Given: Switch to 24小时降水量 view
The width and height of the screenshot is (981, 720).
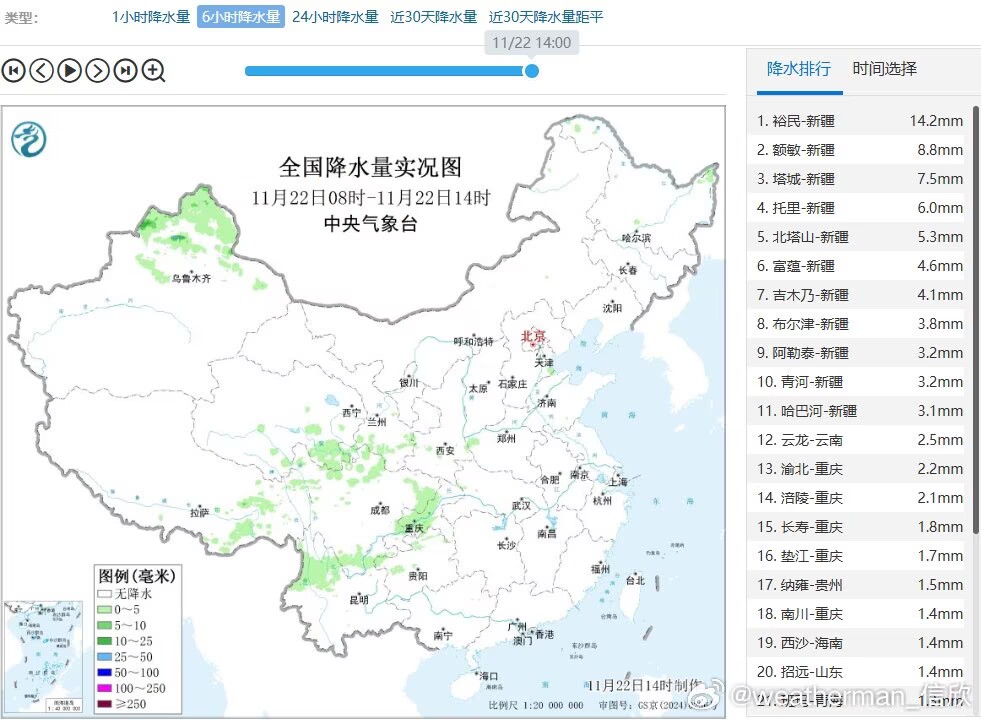Looking at the screenshot, I should (335, 17).
